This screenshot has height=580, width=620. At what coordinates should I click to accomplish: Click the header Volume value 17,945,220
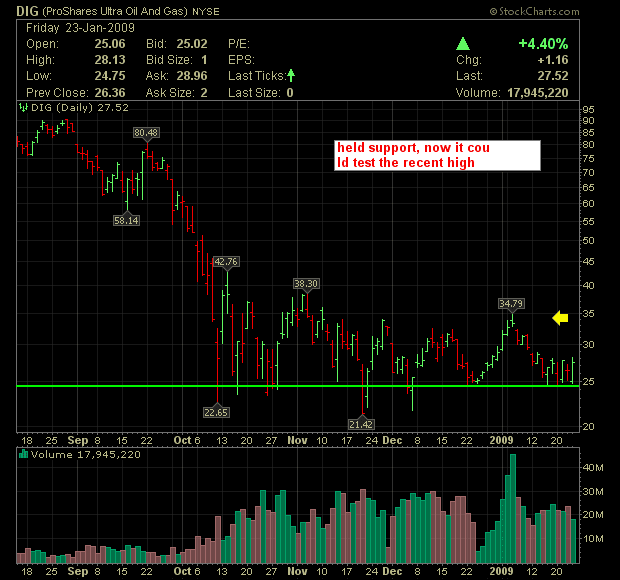(x=538, y=93)
